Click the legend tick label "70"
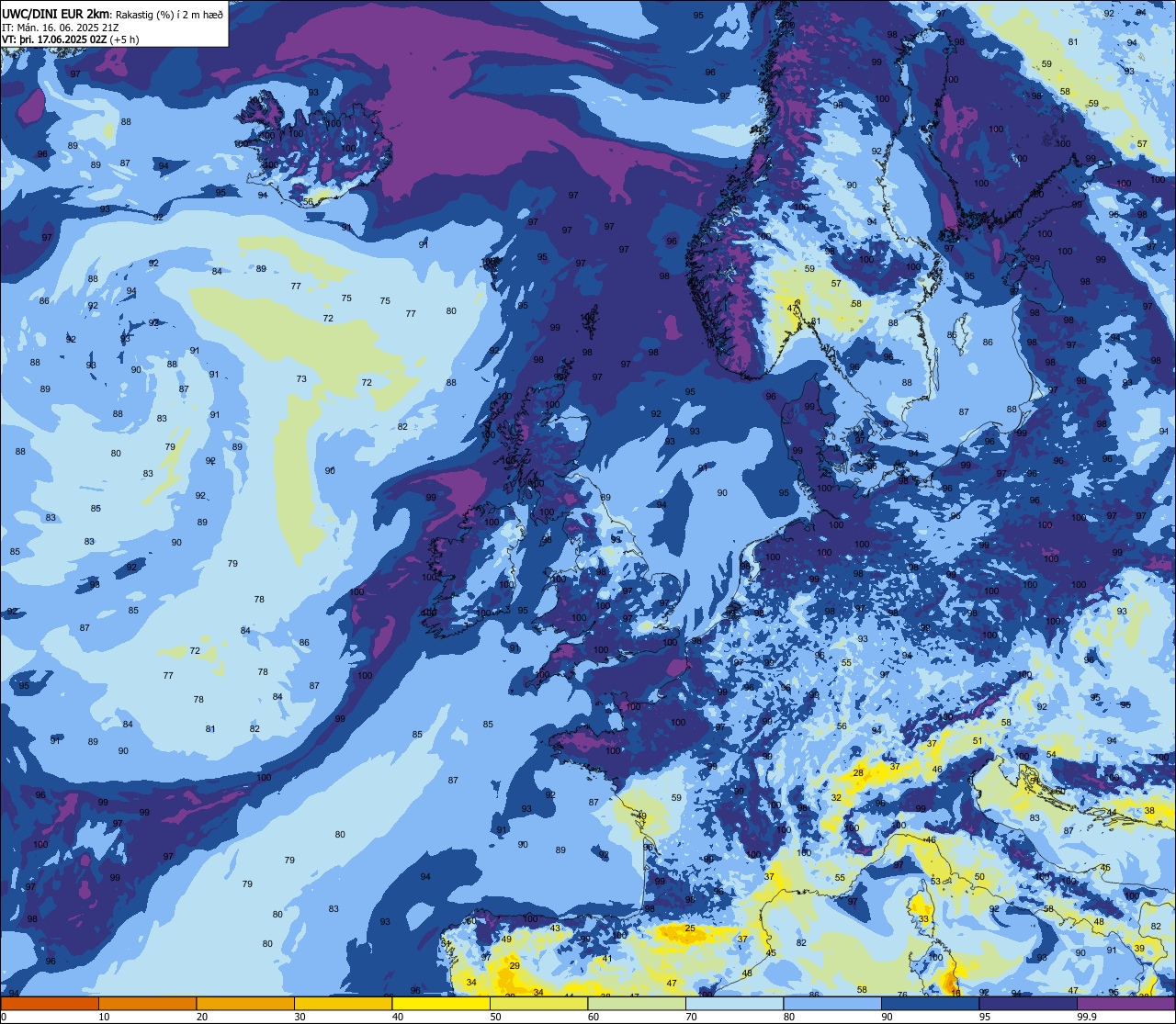The image size is (1176, 1024). point(692,1017)
